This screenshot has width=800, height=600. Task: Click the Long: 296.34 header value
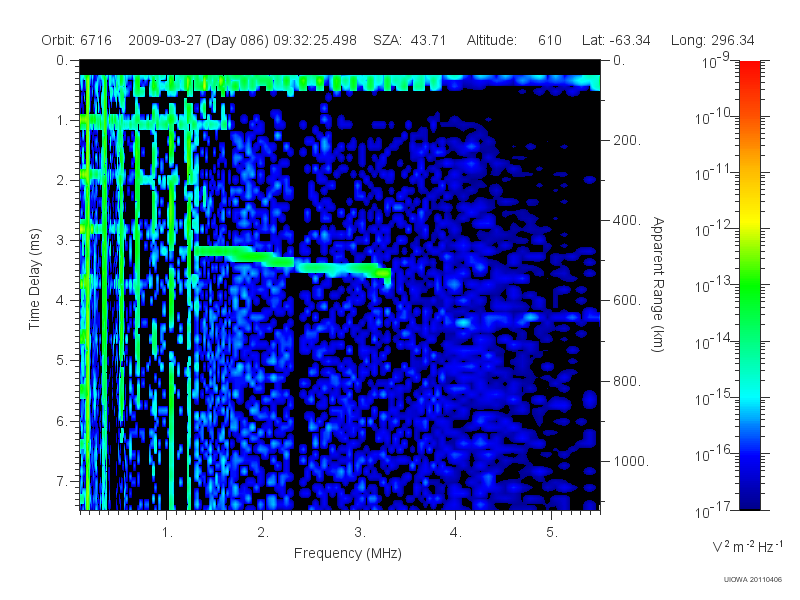point(712,40)
